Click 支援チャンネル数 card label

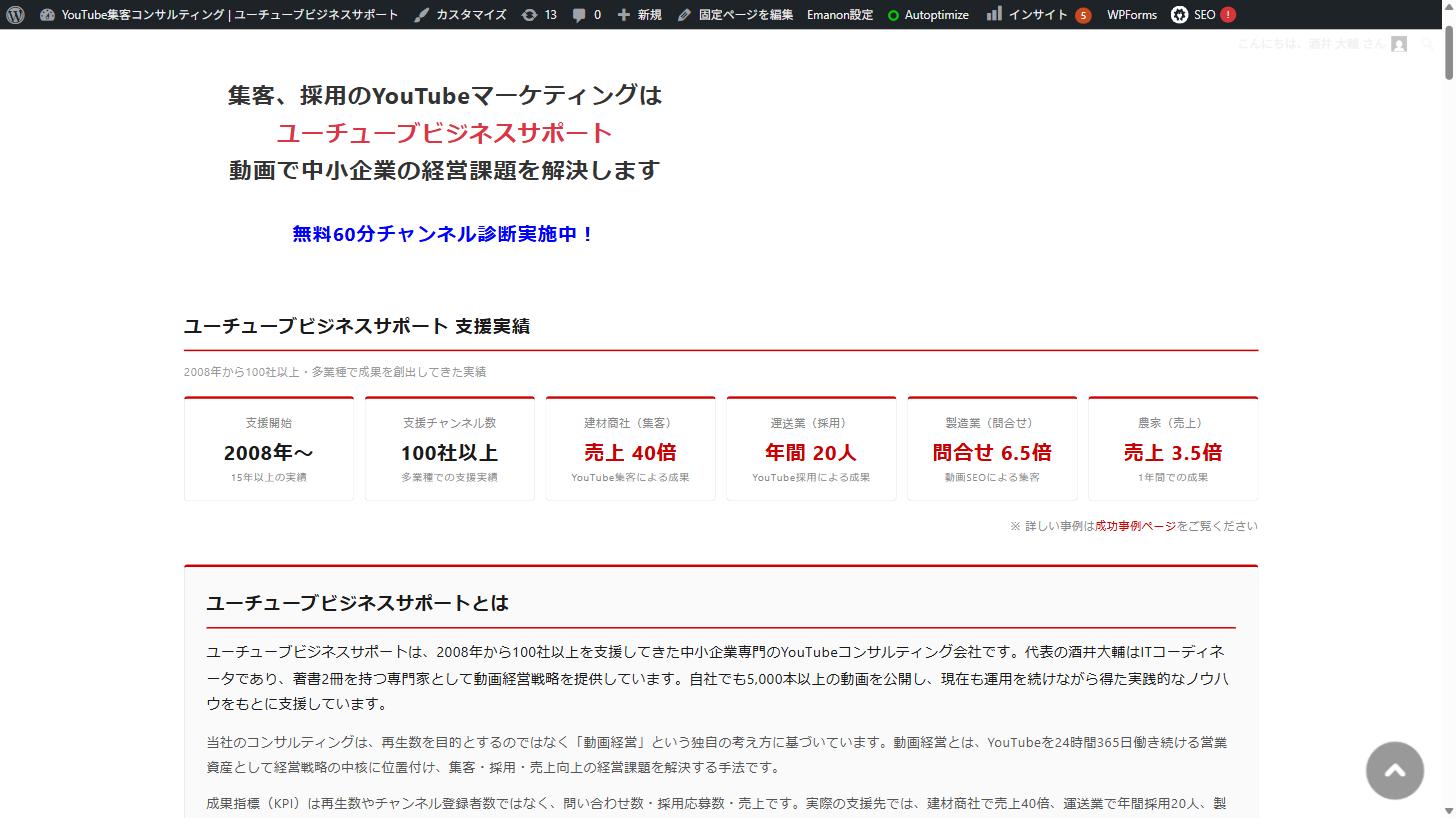point(450,423)
